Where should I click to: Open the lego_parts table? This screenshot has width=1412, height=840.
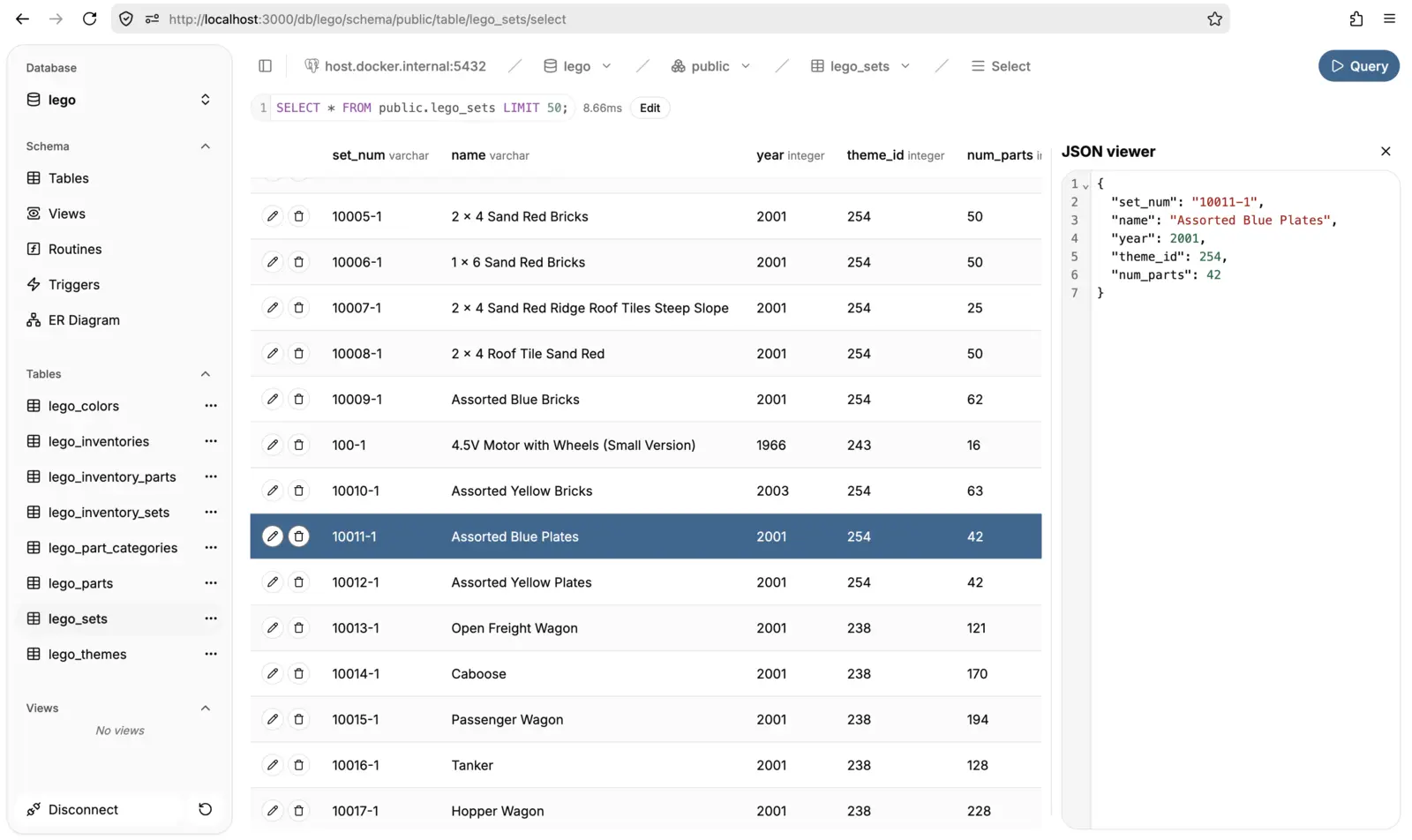pyautogui.click(x=80, y=583)
